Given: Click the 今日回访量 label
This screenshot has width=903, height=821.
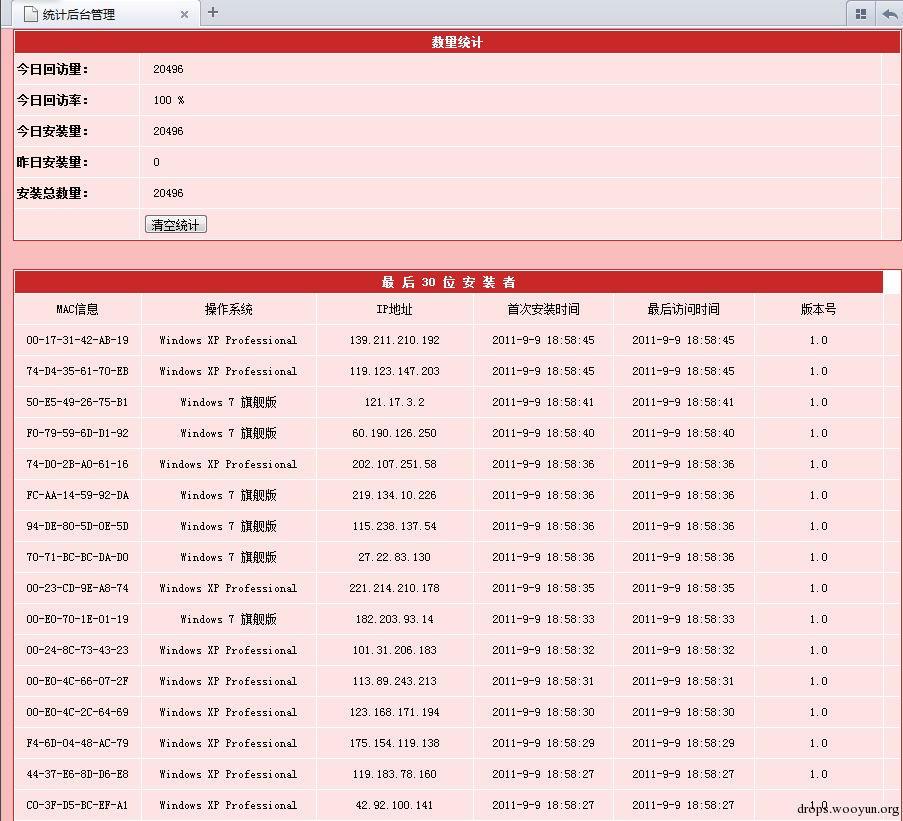Looking at the screenshot, I should pyautogui.click(x=52, y=69).
